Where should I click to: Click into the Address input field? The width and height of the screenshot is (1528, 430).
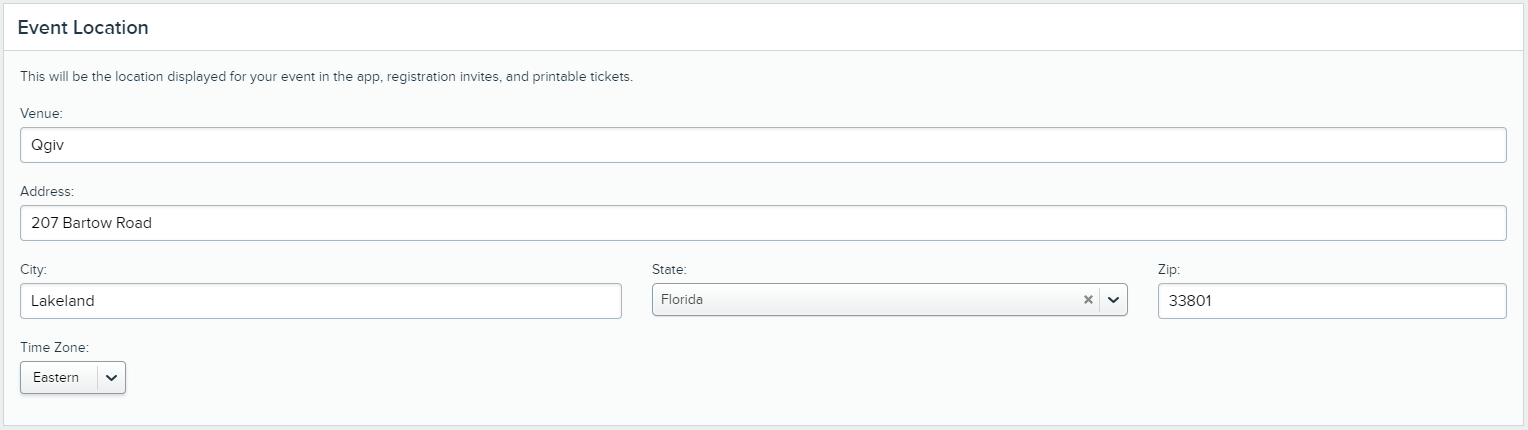pos(763,223)
